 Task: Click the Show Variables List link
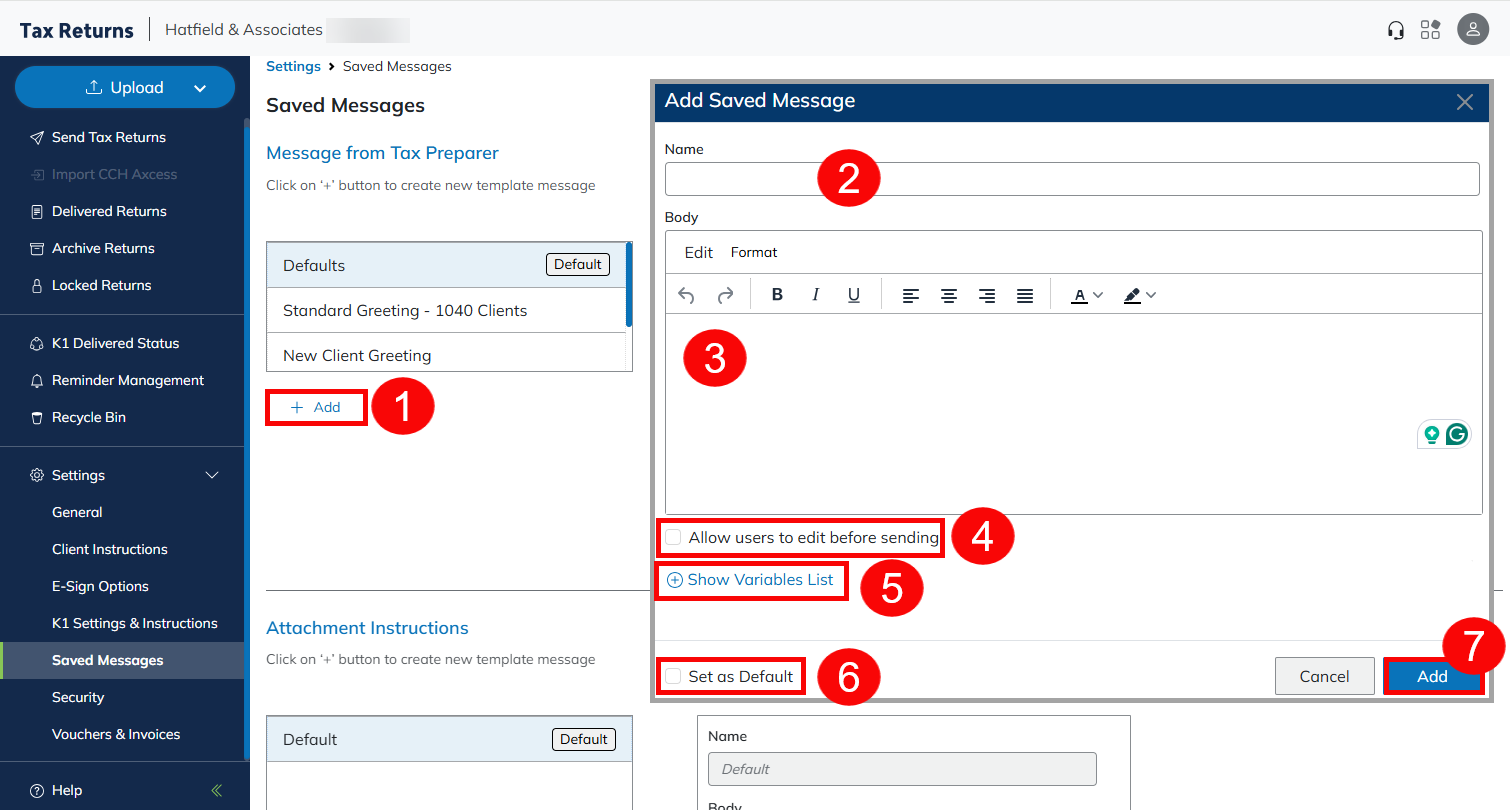click(x=751, y=580)
